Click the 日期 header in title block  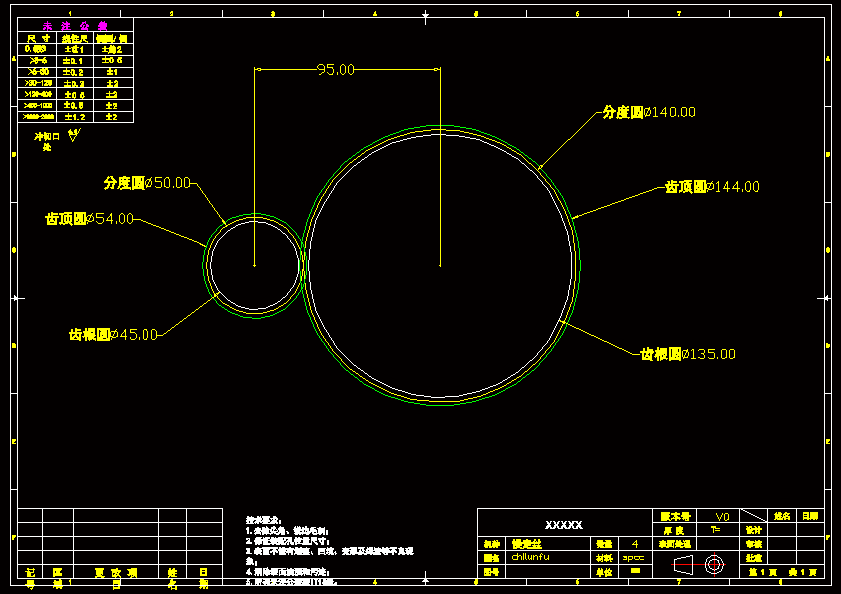click(809, 516)
